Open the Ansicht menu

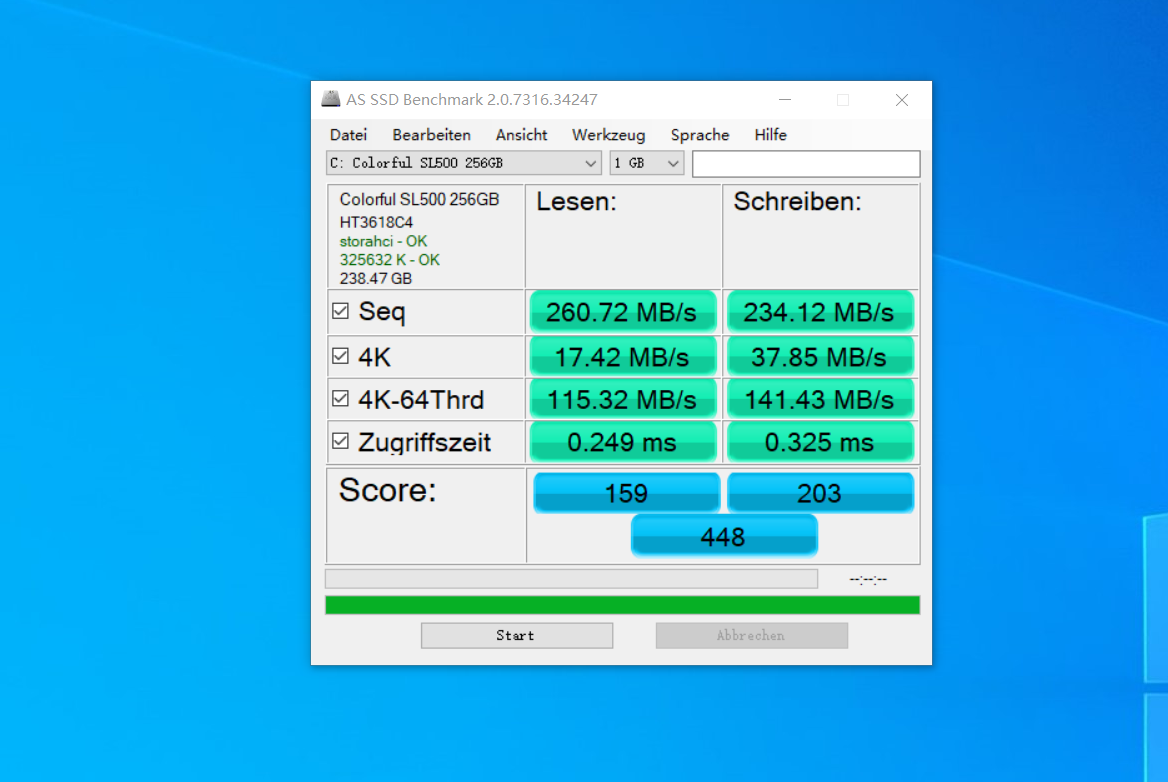(521, 135)
